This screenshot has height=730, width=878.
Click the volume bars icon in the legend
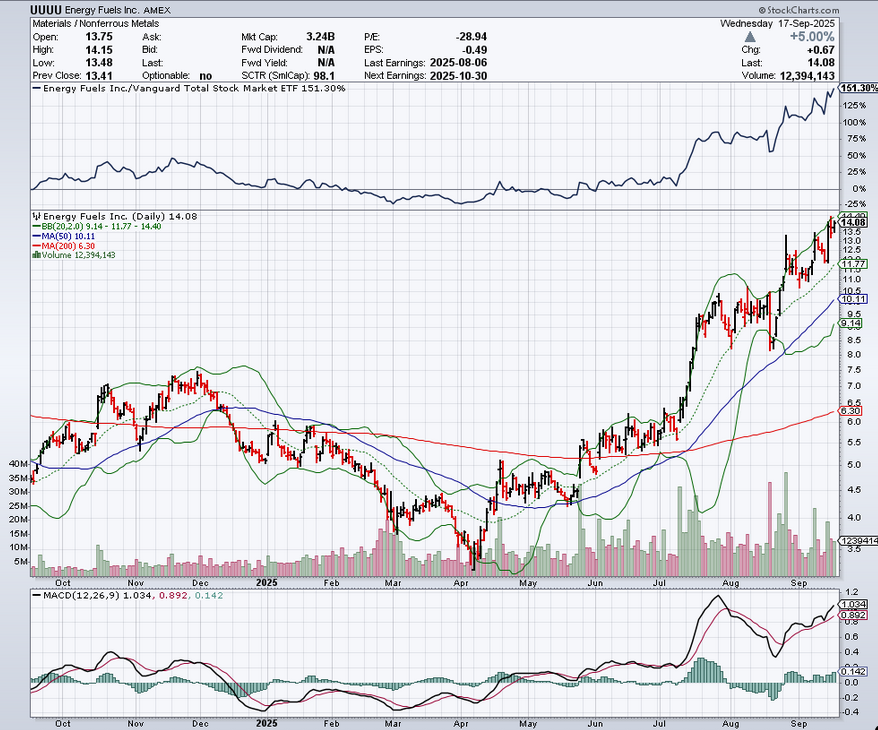(36, 255)
